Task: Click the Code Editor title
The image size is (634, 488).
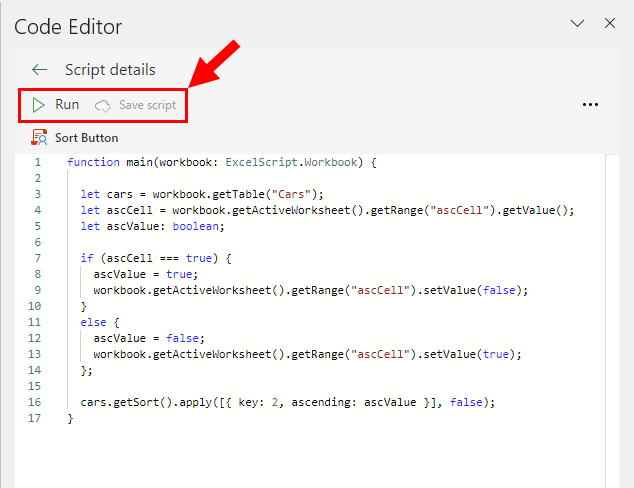Action: click(68, 27)
